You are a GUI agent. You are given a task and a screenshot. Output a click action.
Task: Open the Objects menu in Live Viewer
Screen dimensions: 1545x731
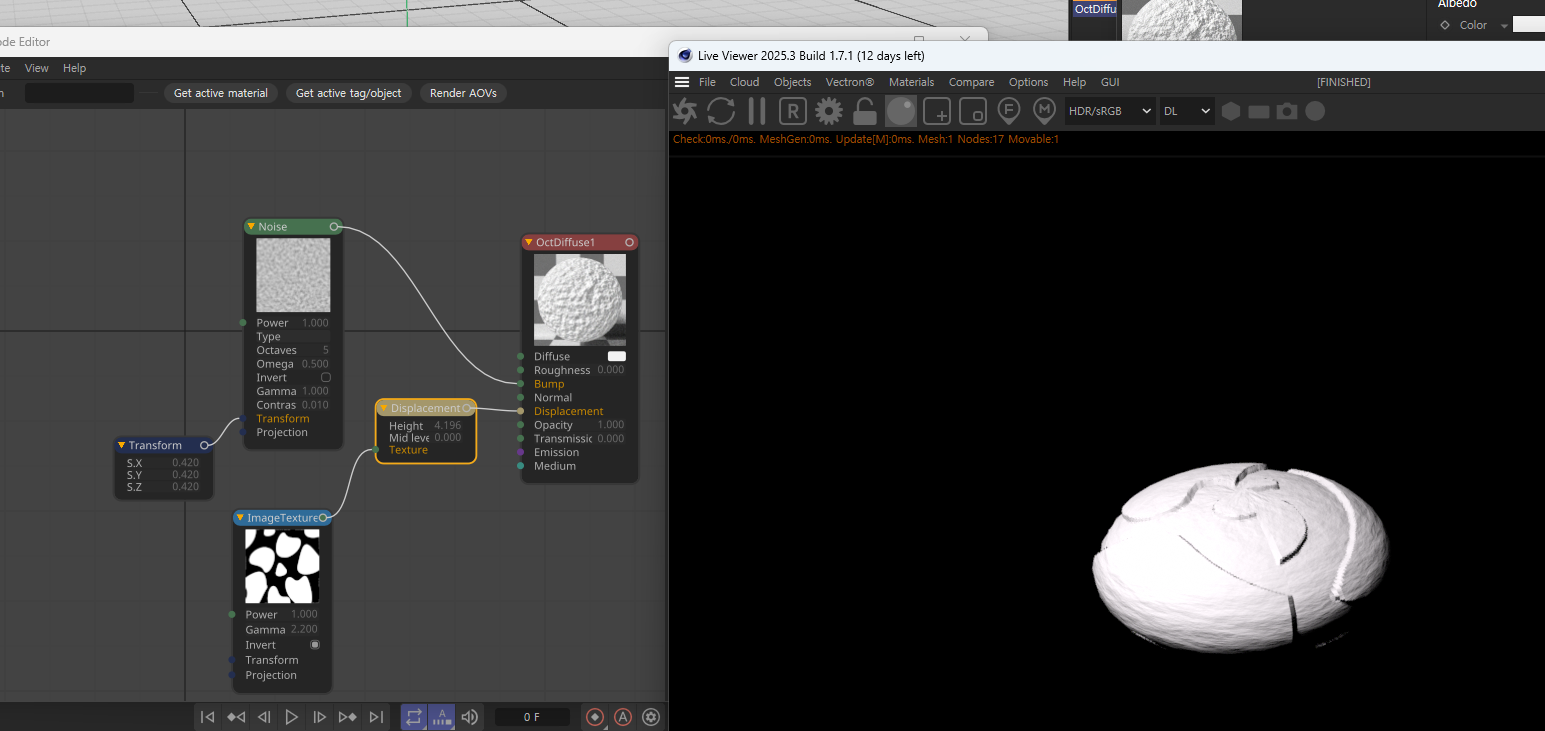pos(792,82)
